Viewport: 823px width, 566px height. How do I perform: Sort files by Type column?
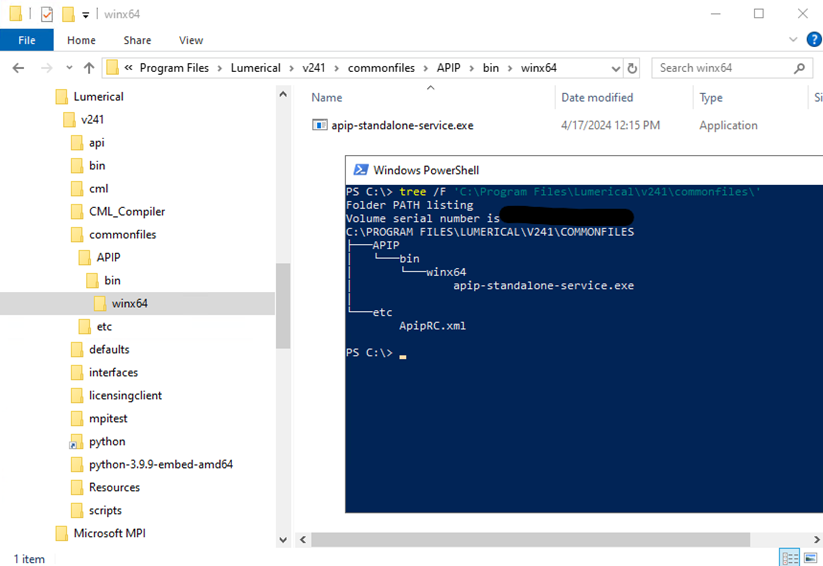[x=711, y=98]
